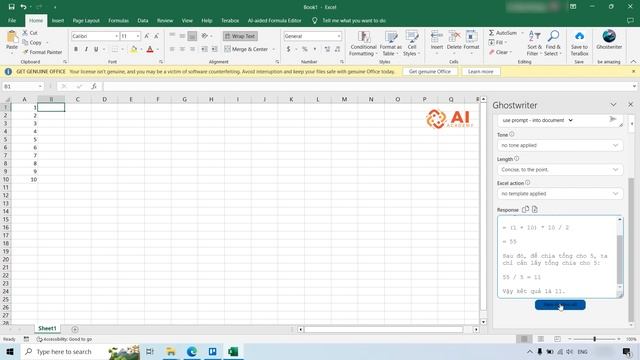Click AutoSum
Image resolution: width=640 pixels, height=360 pixels.
[x=503, y=33]
